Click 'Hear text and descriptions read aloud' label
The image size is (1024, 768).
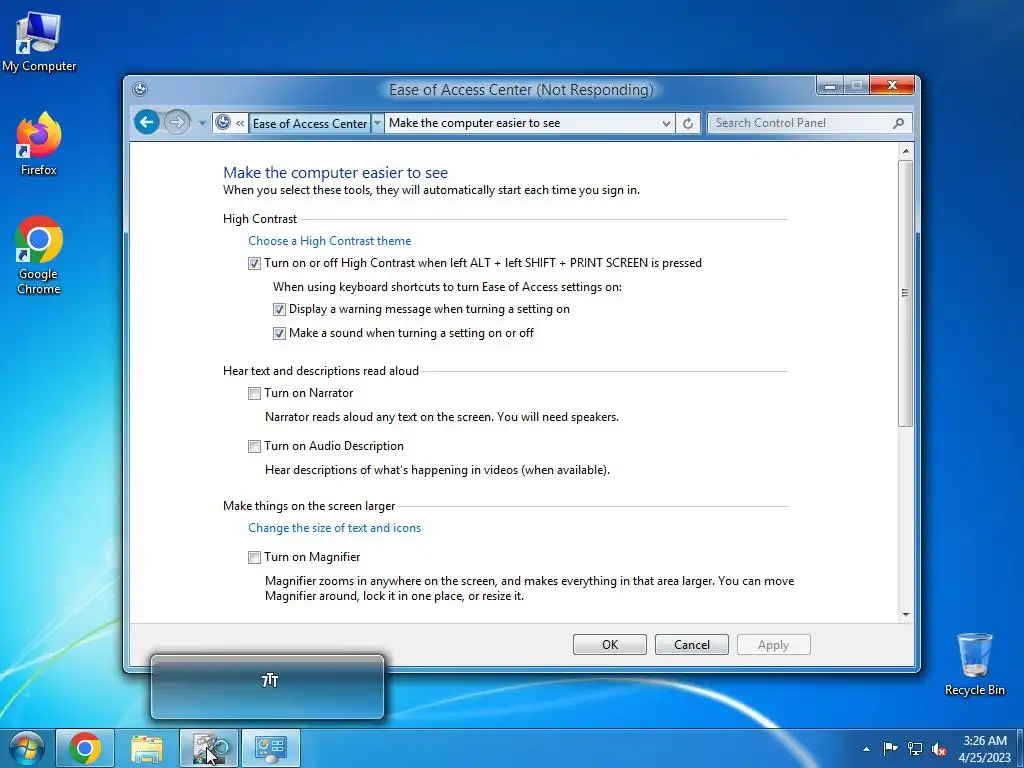[x=321, y=371]
